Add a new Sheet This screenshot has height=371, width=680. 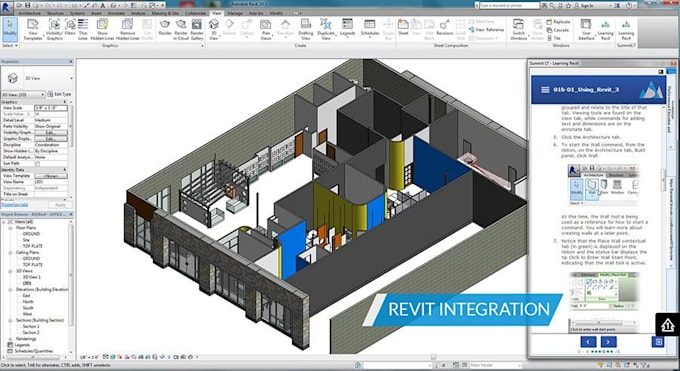point(403,29)
